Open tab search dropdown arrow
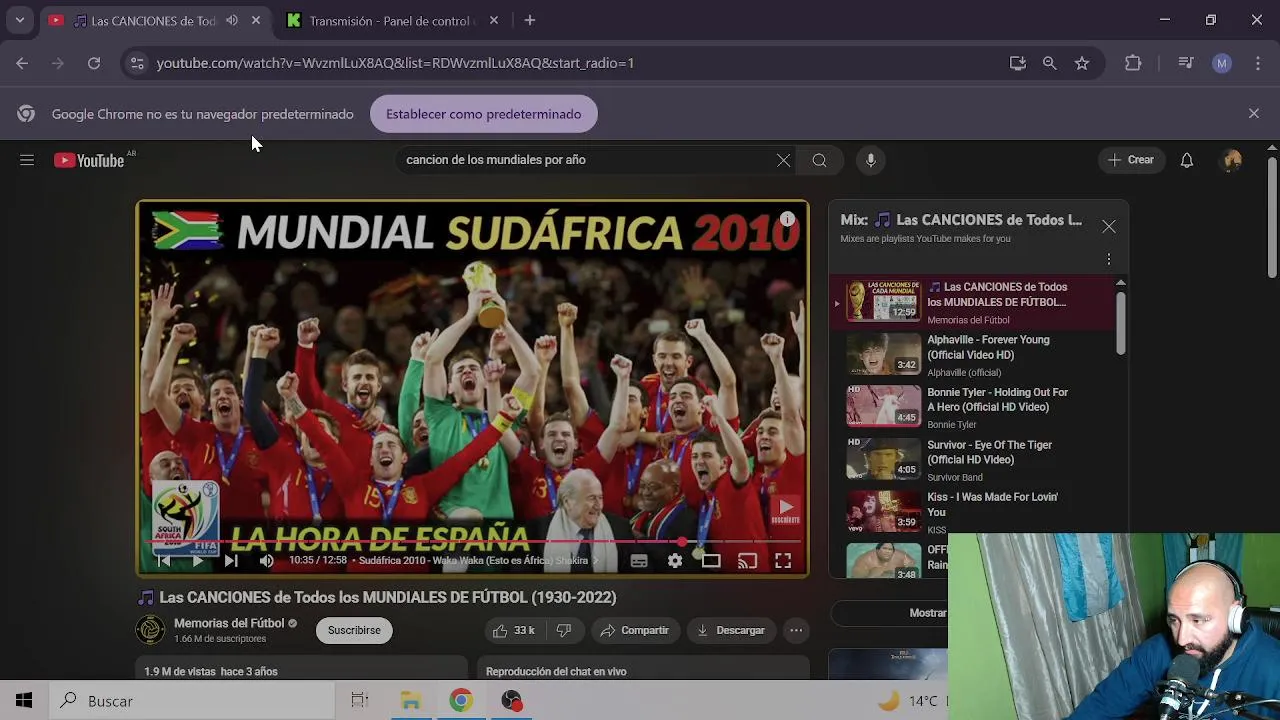Viewport: 1280px width, 720px height. (x=19, y=20)
